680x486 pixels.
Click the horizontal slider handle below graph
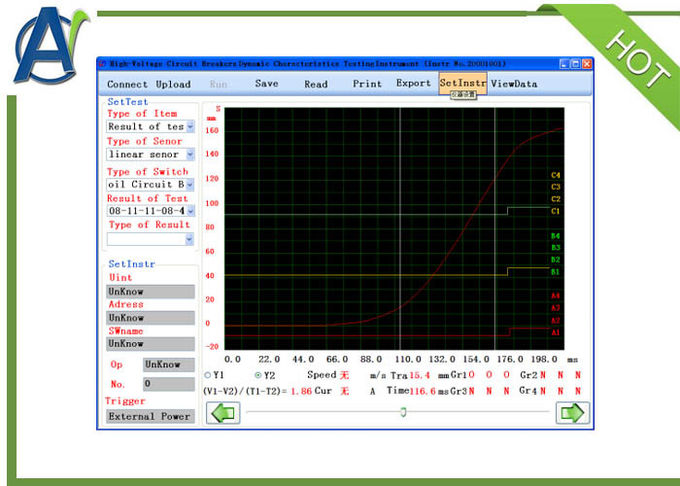click(x=402, y=412)
